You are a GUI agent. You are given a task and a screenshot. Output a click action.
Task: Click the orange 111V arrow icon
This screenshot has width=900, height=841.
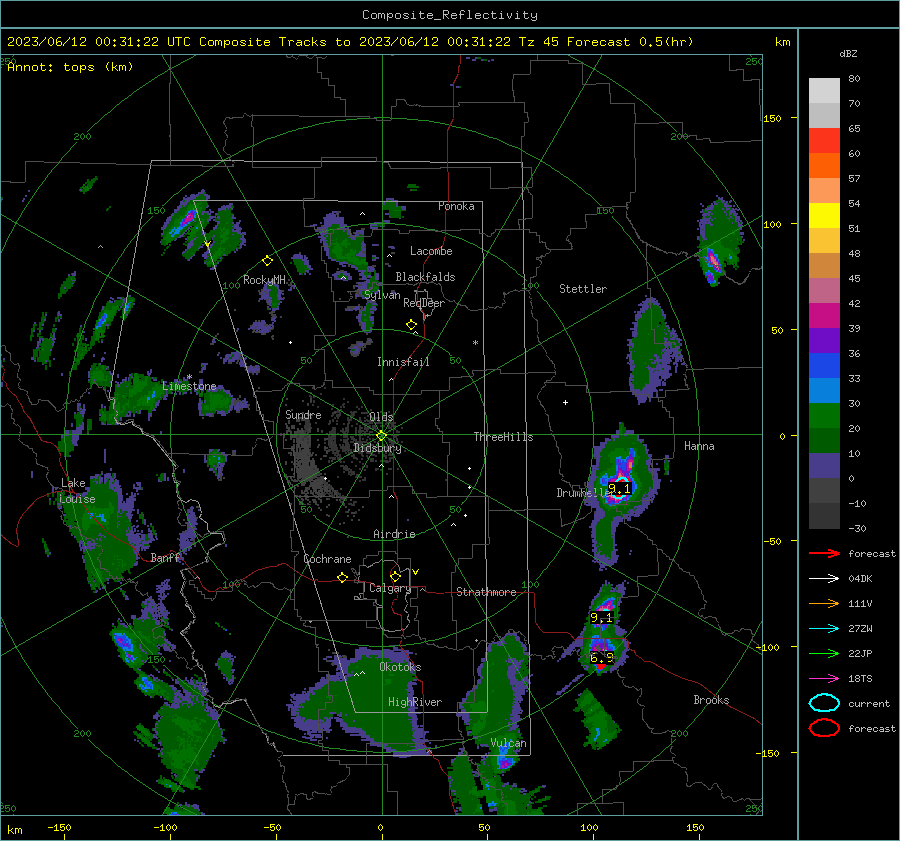(824, 603)
